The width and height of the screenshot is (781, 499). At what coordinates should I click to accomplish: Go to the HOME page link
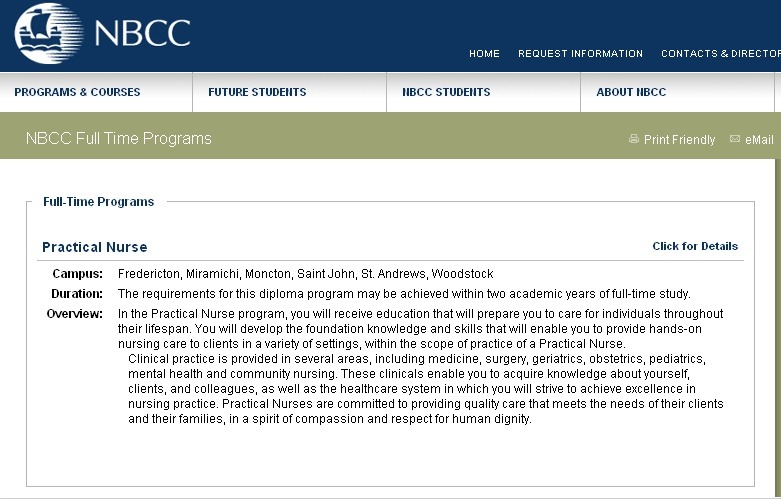pos(484,54)
